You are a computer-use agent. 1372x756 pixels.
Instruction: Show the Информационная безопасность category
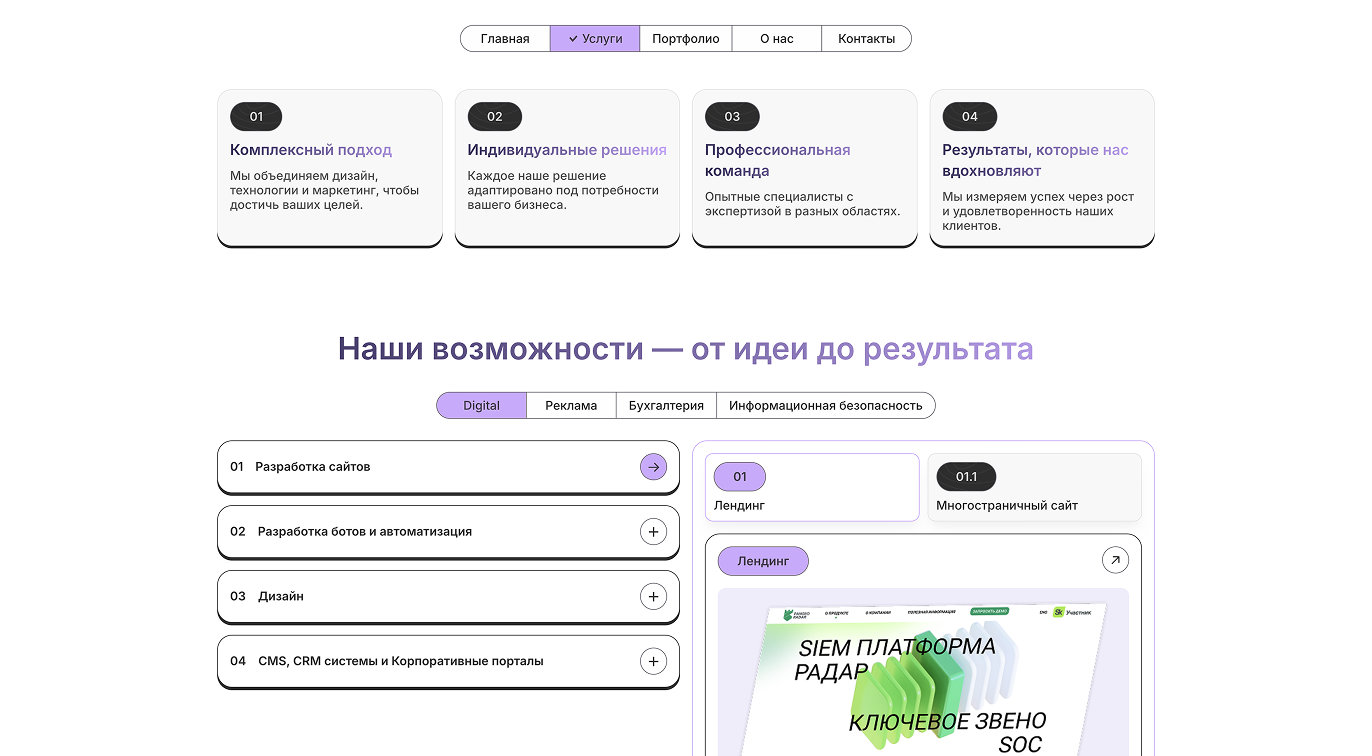(825, 406)
